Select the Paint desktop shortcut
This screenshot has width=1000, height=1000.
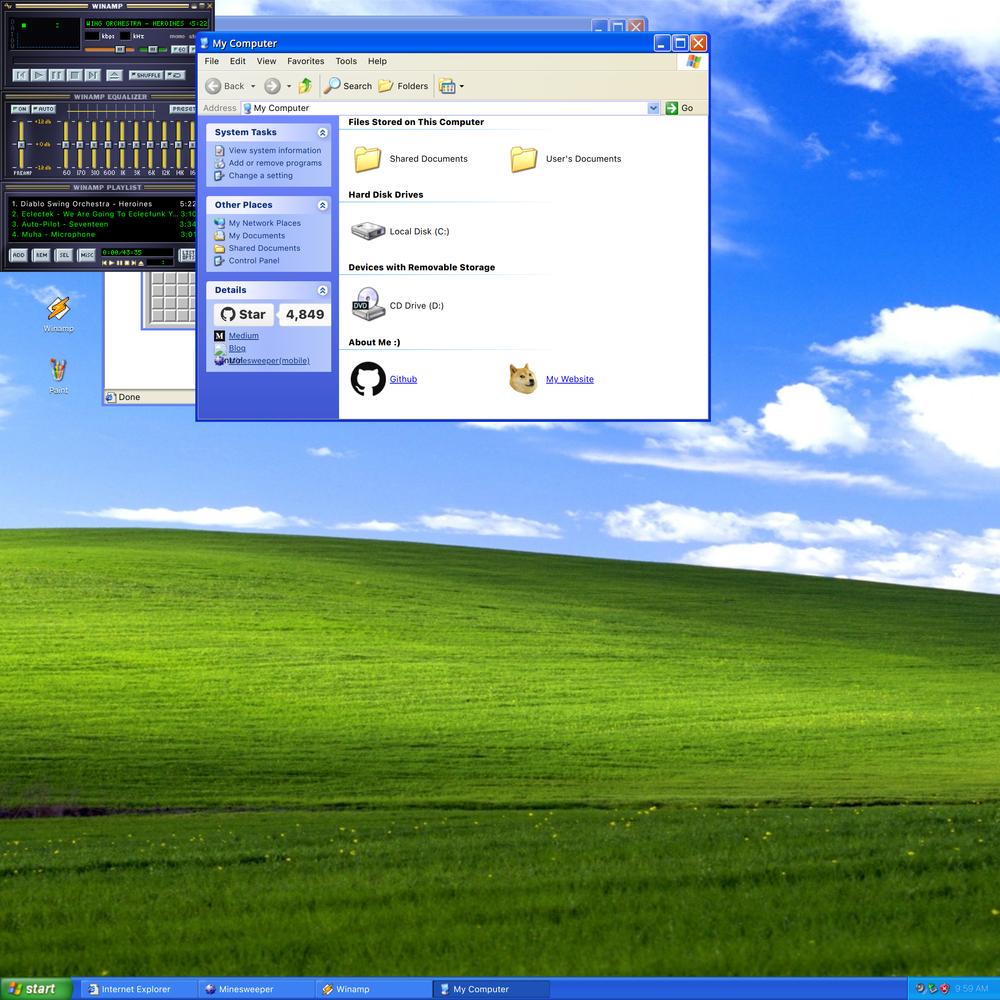tap(59, 376)
